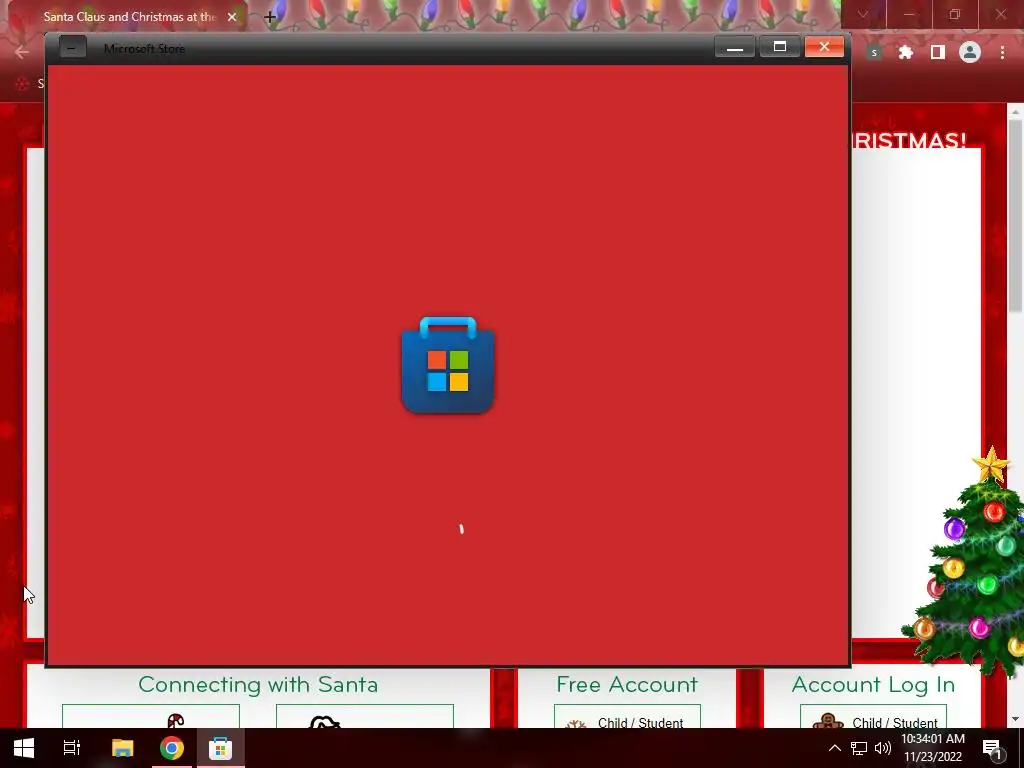This screenshot has height=768, width=1024.
Task: Open Chrome three-dot menu
Action: pyautogui.click(x=1002, y=52)
